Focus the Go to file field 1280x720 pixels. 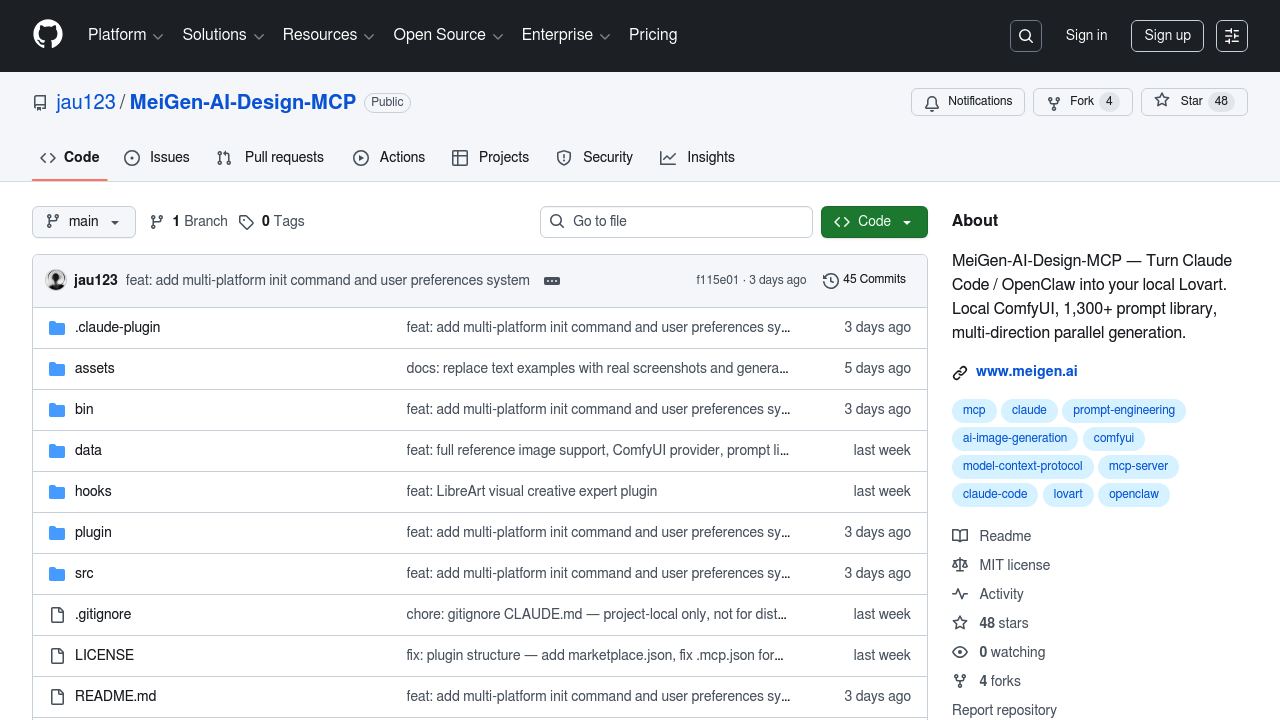tap(676, 222)
